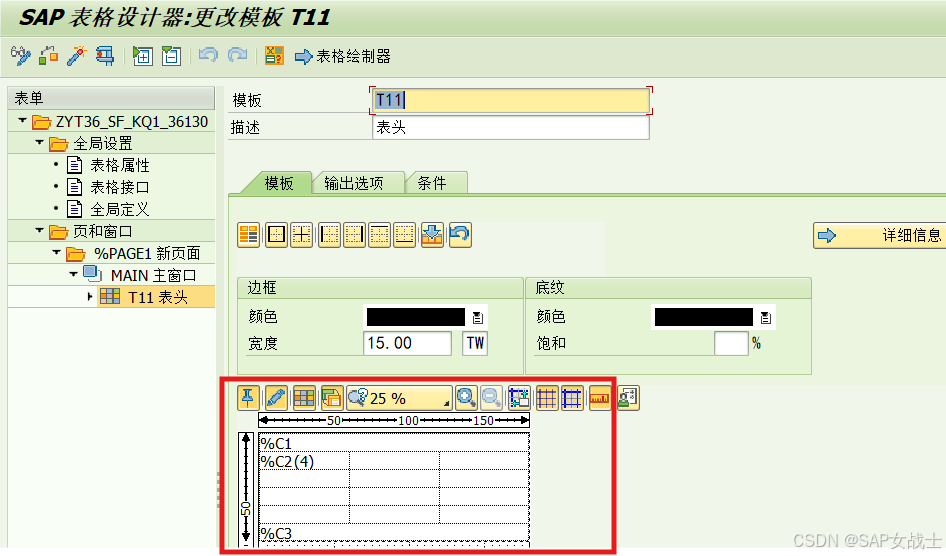946x556 pixels.
Task: Apply the top border line button
Action: tap(379, 235)
